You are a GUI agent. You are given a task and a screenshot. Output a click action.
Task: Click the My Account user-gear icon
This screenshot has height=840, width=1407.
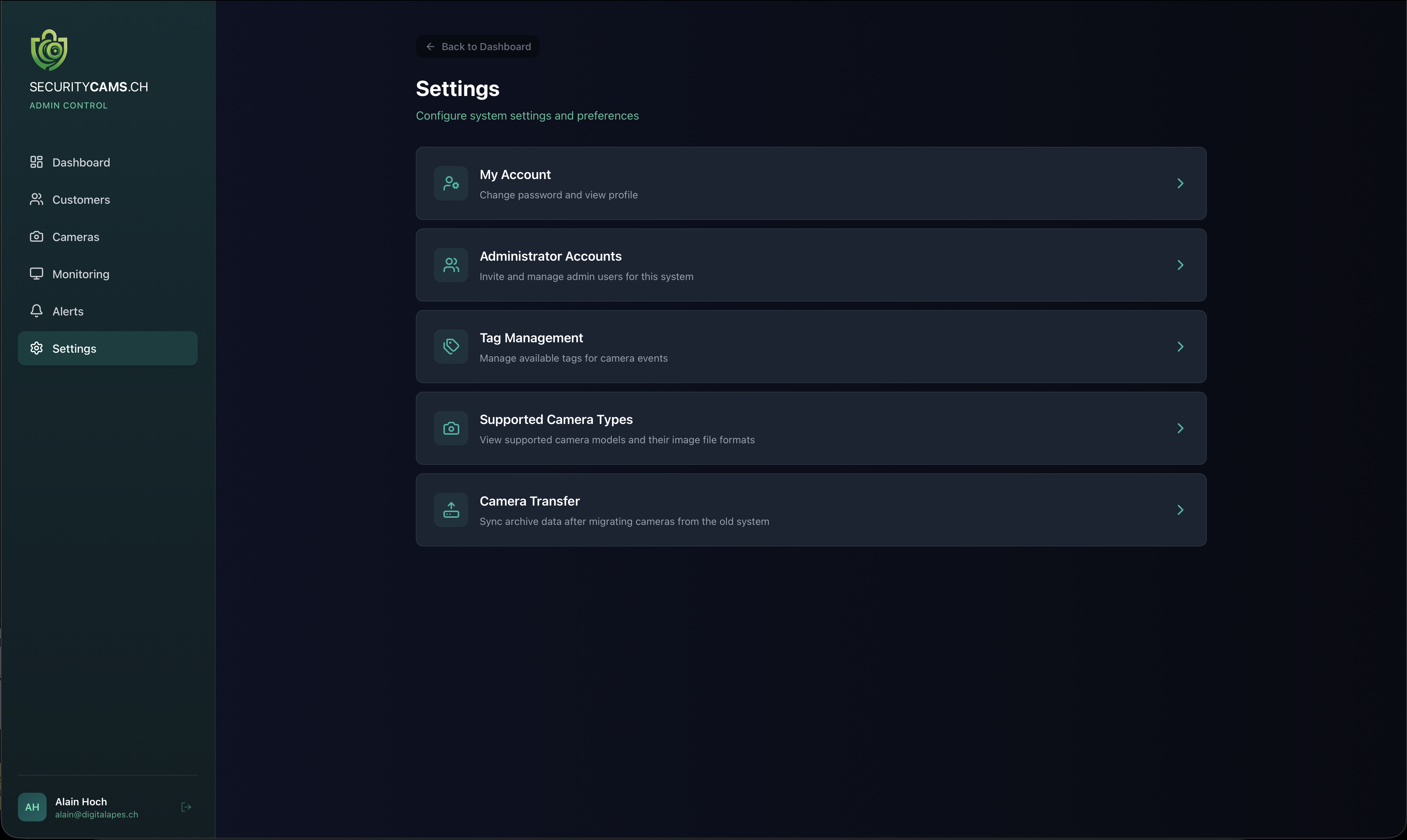tap(451, 183)
